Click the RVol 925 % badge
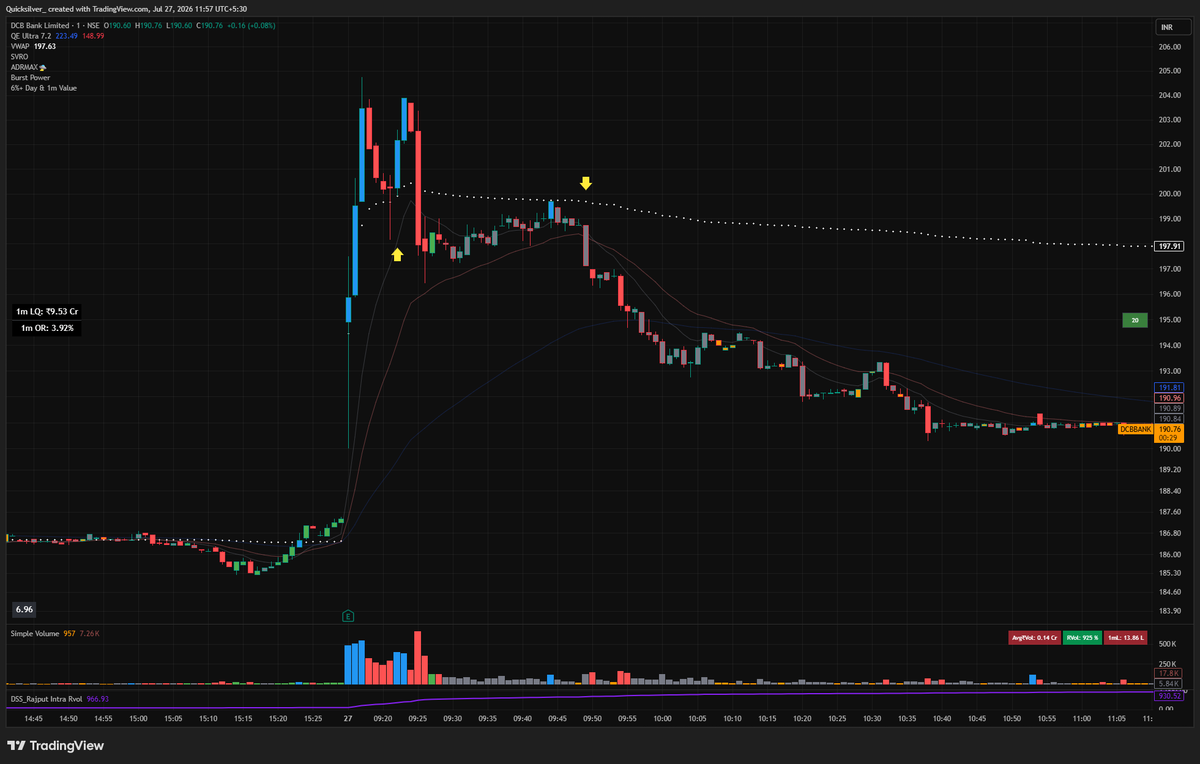The height and width of the screenshot is (764, 1200). pos(1082,637)
